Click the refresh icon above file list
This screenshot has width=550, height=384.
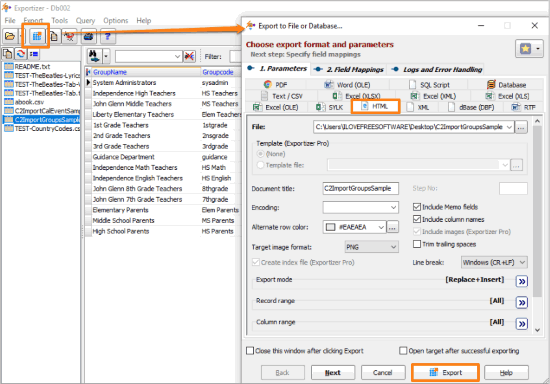21,54
